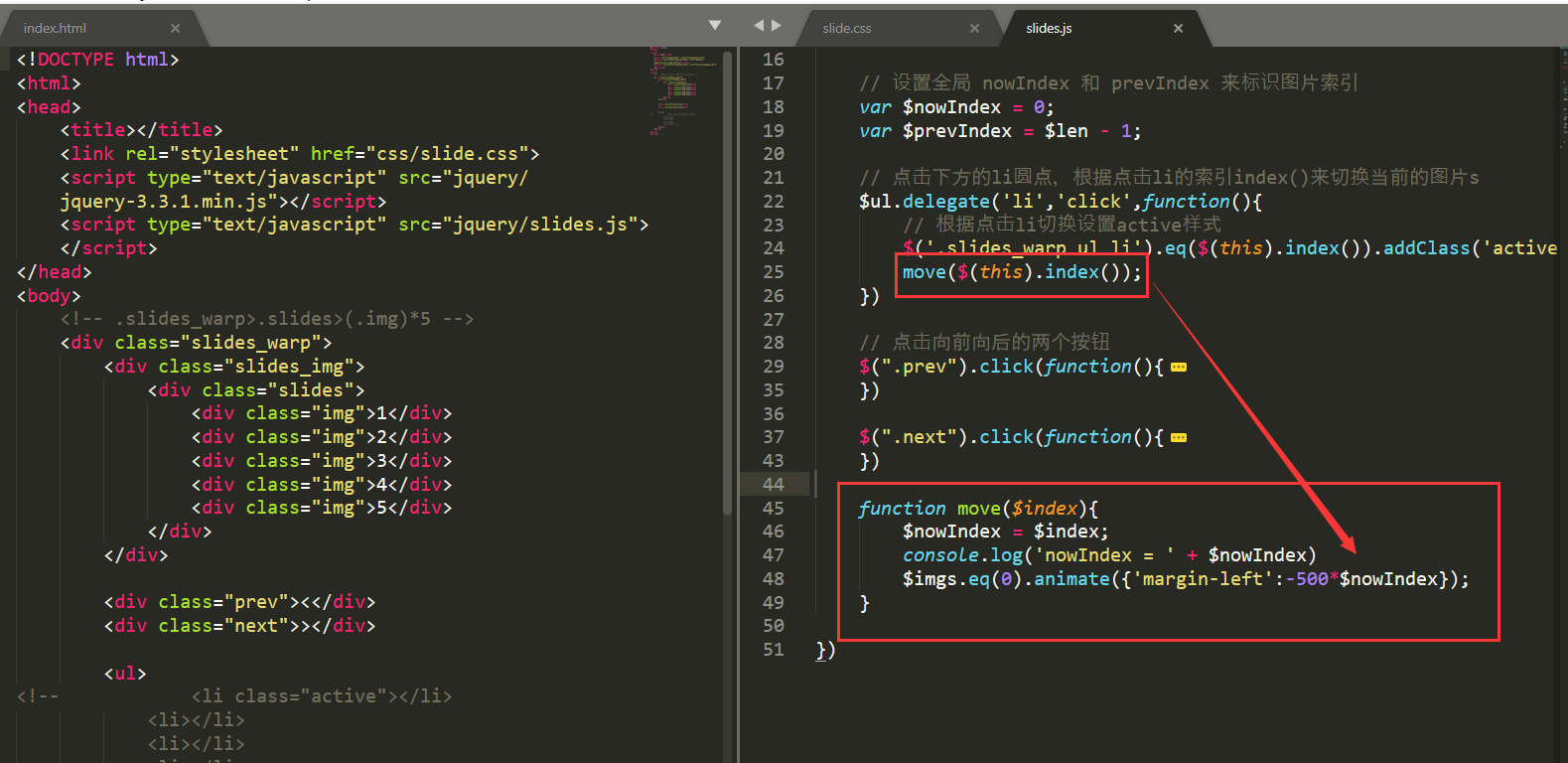This screenshot has width=1568, height=763.
Task: Click the link rel="stylesheet" line
Action: tap(300, 154)
